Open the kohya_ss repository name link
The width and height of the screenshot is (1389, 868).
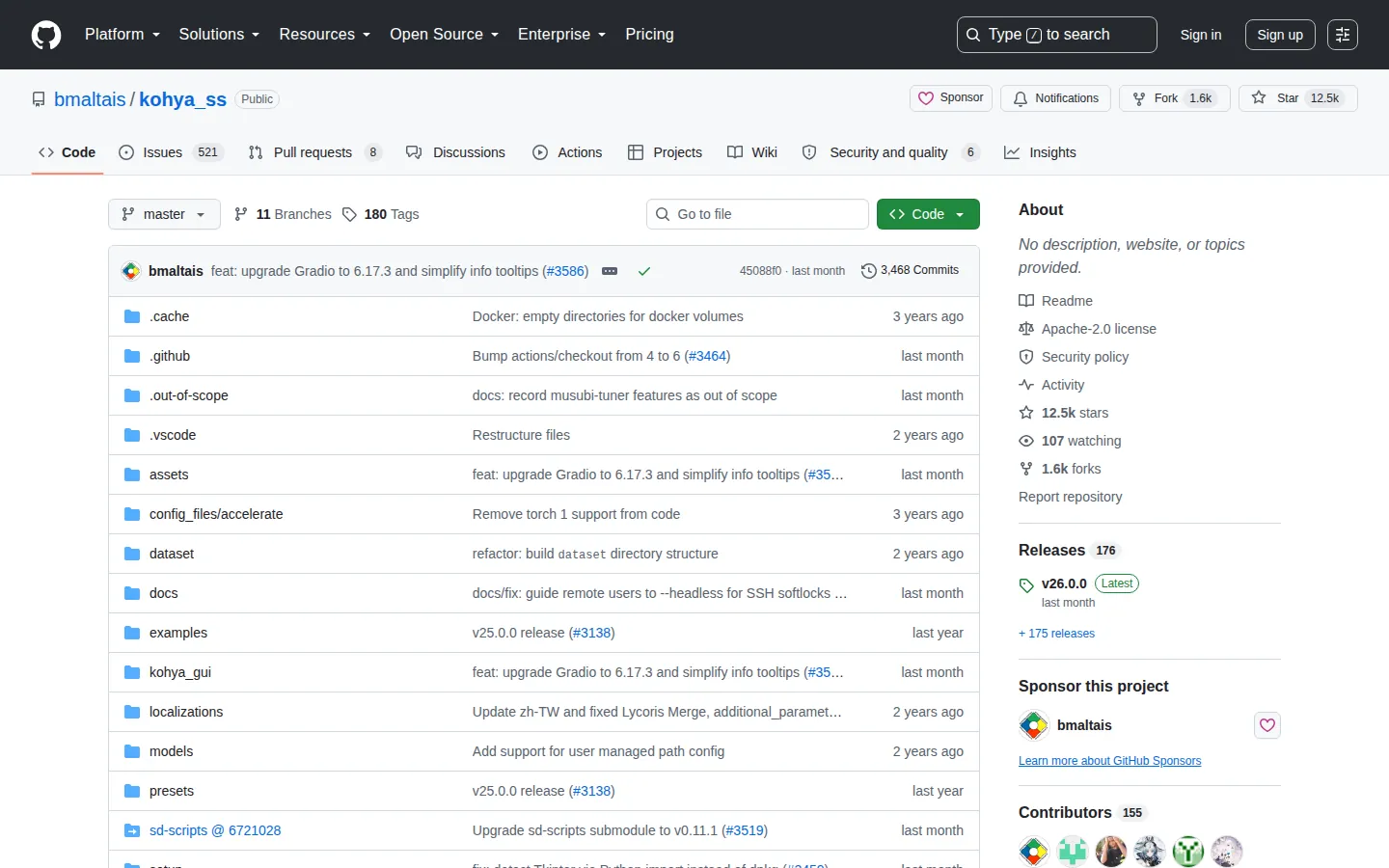tap(182, 99)
